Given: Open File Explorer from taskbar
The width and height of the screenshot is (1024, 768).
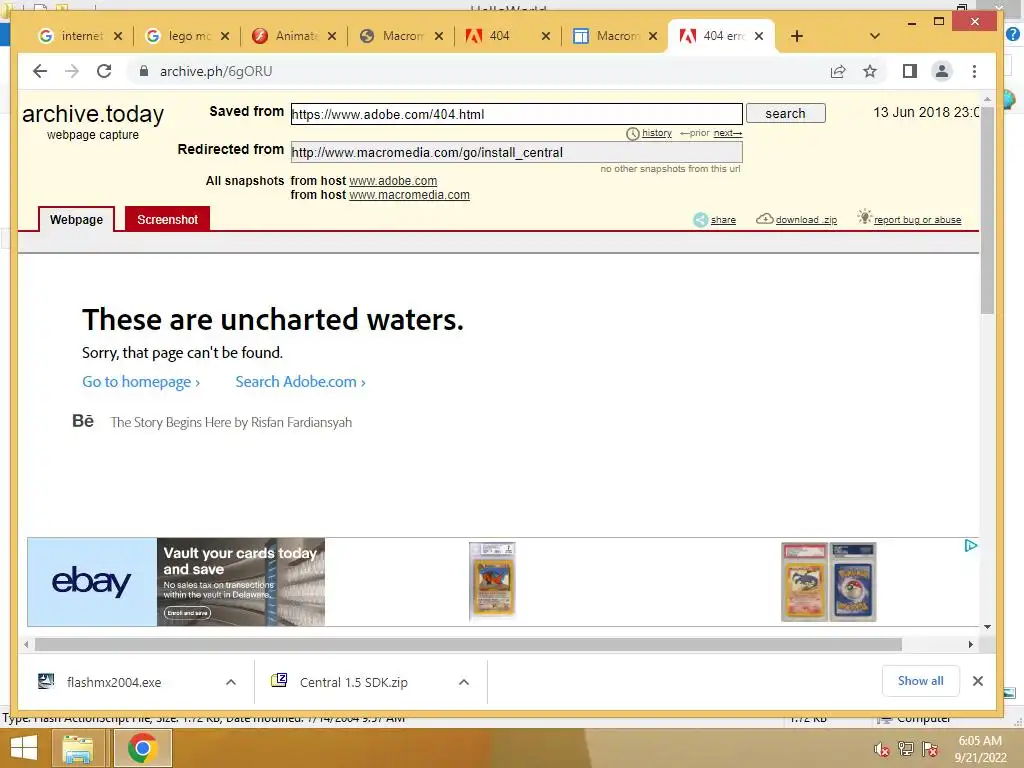Looking at the screenshot, I should click(x=77, y=748).
